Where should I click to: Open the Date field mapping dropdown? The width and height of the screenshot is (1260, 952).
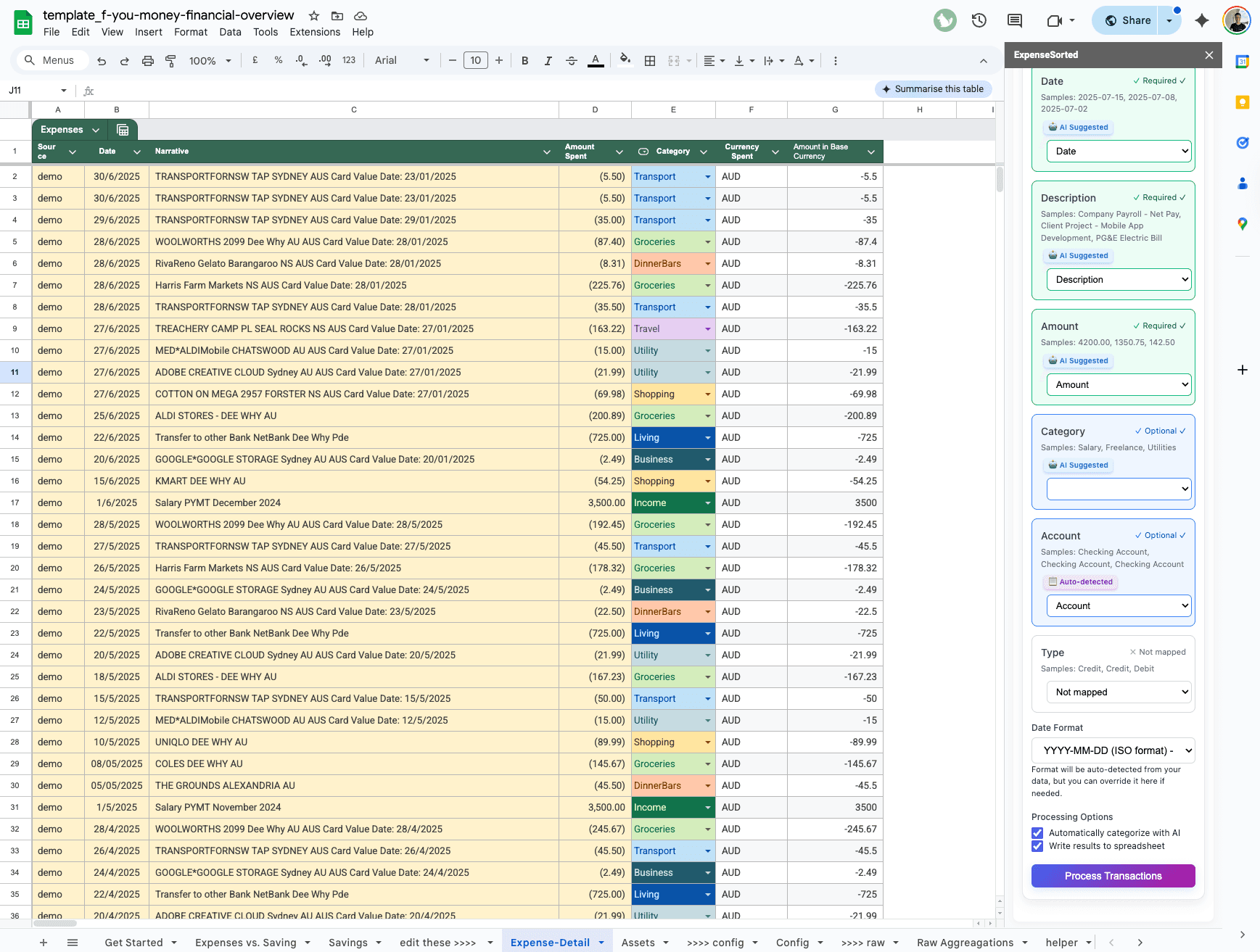1119,152
